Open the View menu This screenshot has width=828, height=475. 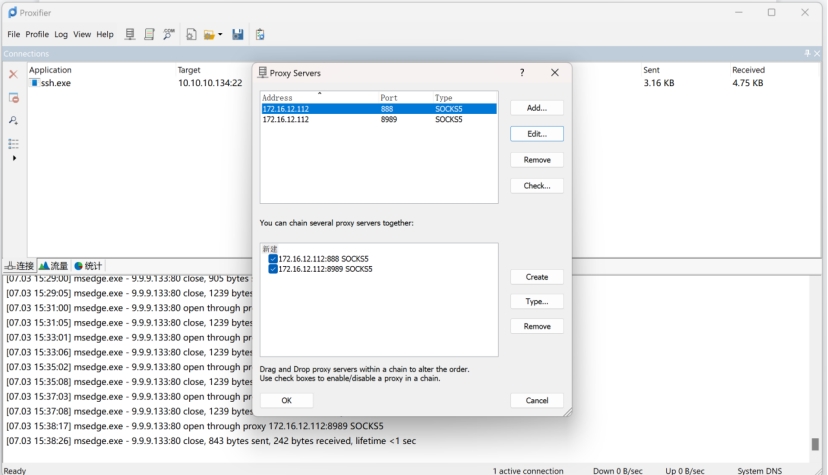pyautogui.click(x=82, y=34)
